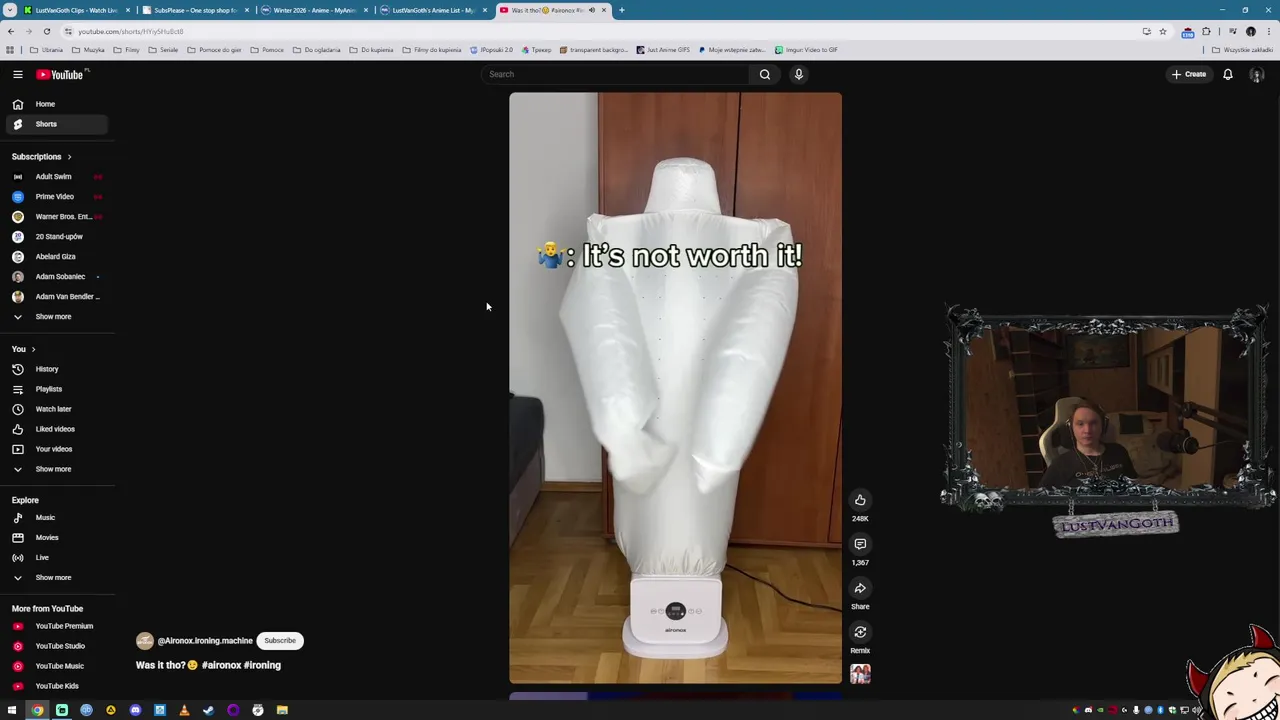Open a new browser tab
The height and width of the screenshot is (720, 1280).
(x=621, y=10)
